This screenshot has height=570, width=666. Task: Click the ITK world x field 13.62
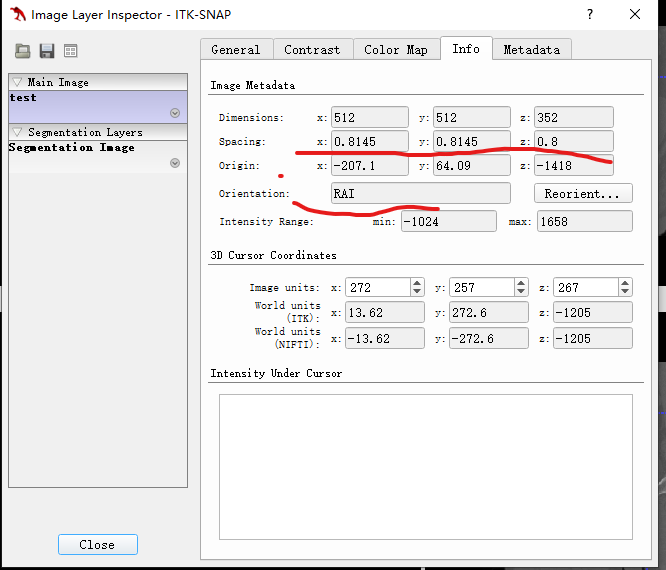pyautogui.click(x=384, y=313)
